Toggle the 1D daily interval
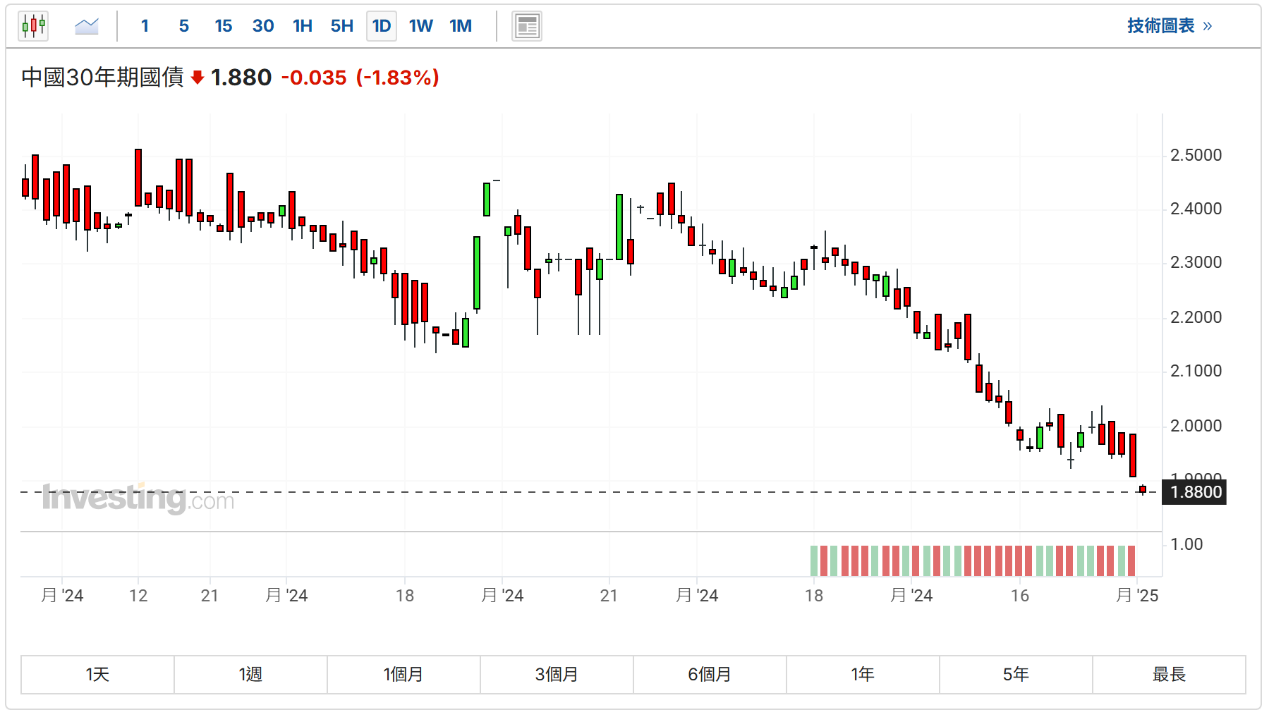The image size is (1269, 717). tap(381, 26)
